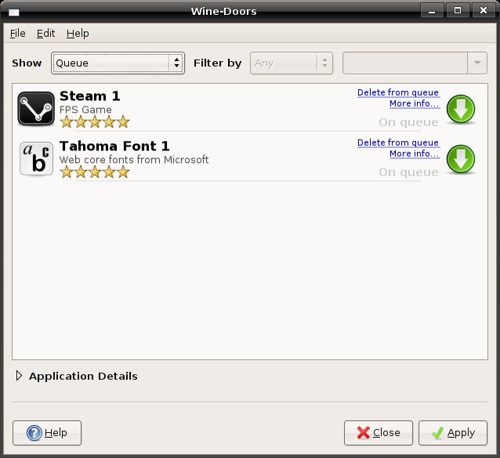Screen dimensions: 500x458
Task: Click the star rating under Steam 1
Action: (x=95, y=122)
